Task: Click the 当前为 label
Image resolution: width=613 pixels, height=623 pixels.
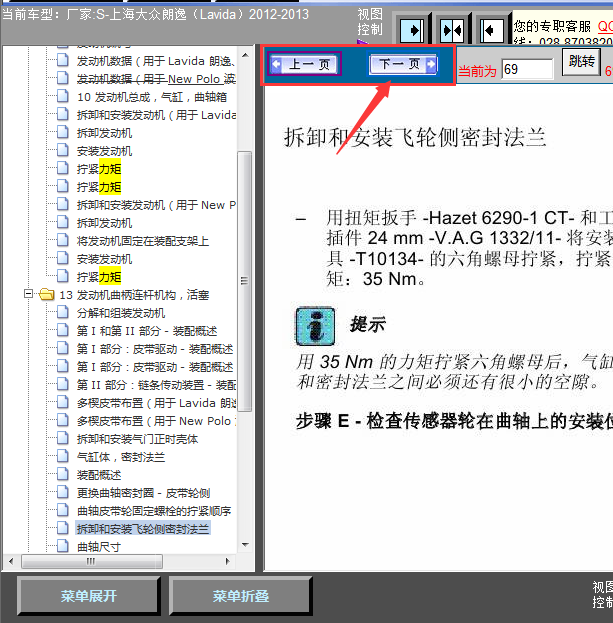Action: click(477, 72)
